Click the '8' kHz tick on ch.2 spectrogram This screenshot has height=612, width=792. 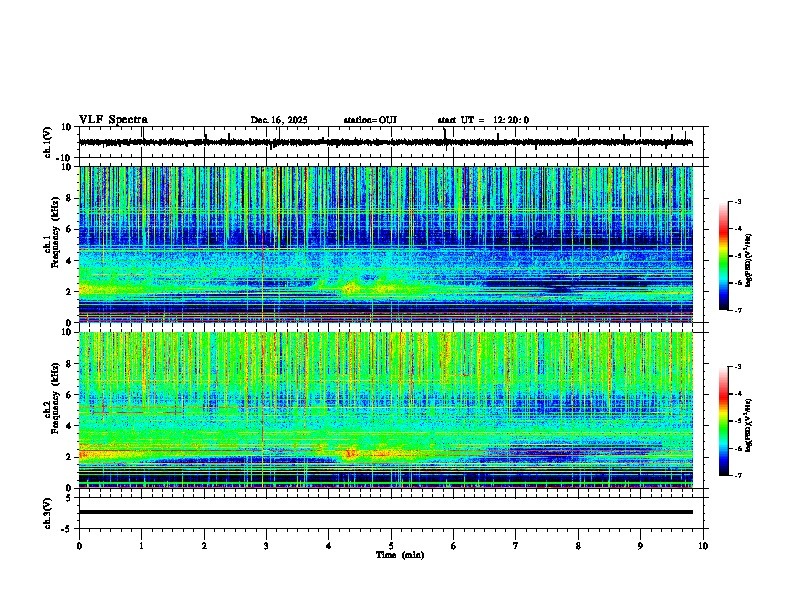point(69,364)
